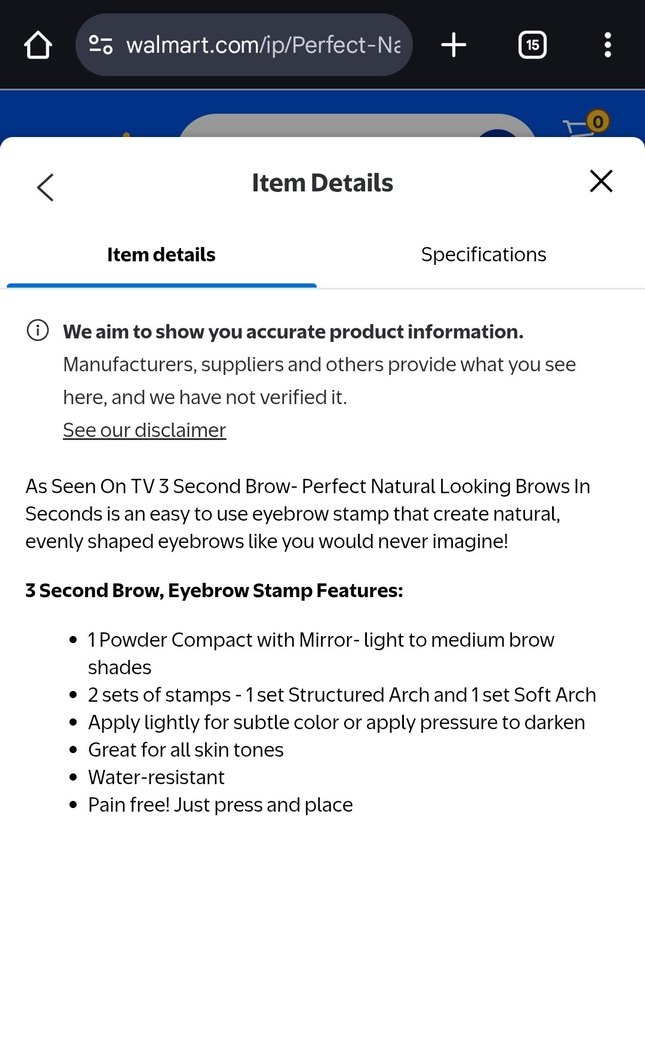
Task: Switch to the Specifications tab
Action: tap(483, 255)
